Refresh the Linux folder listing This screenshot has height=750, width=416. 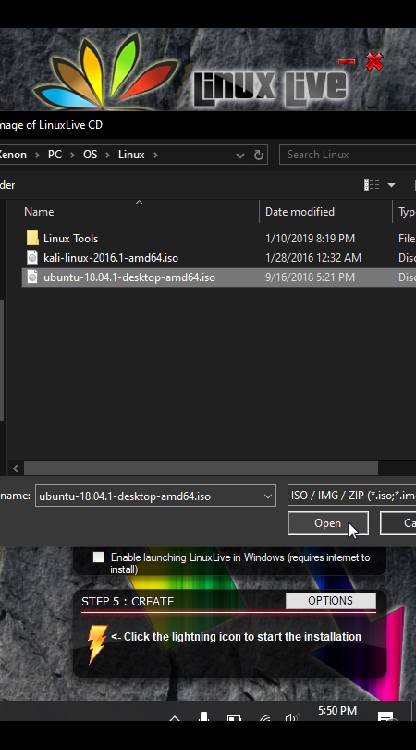259,155
